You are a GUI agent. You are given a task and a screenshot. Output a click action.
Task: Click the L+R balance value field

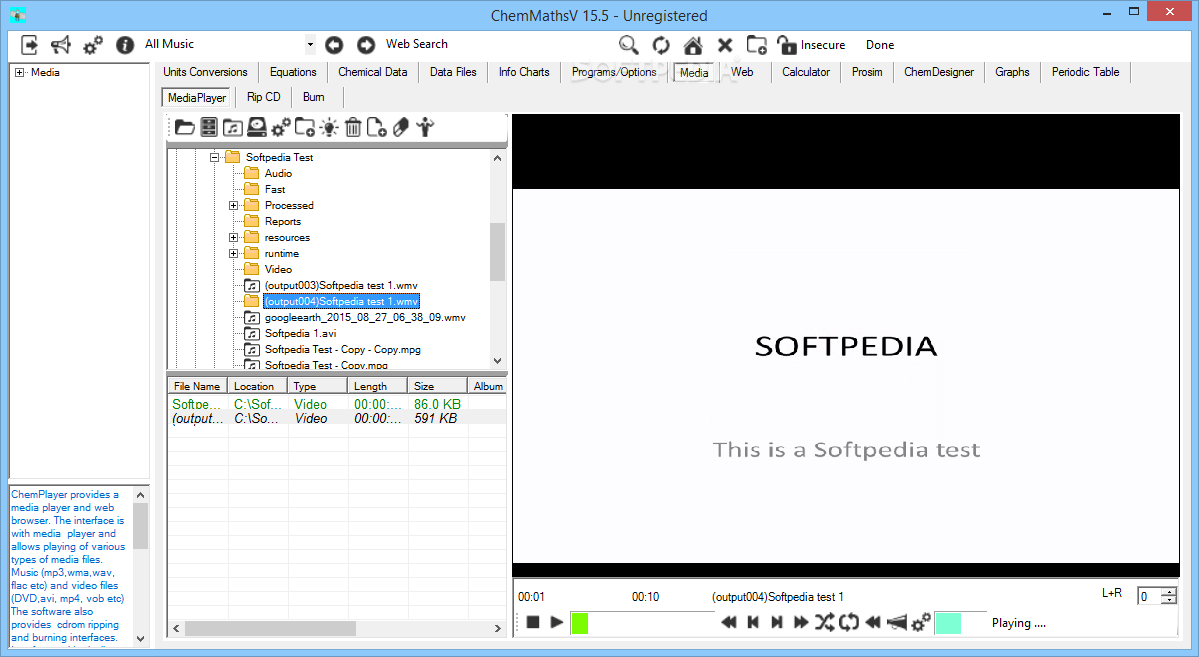point(1149,597)
